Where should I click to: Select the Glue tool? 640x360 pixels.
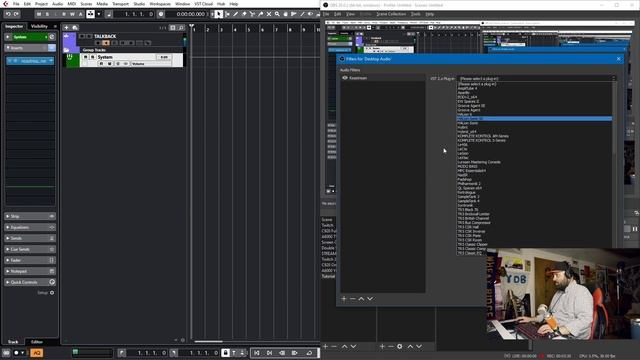pos(260,14)
